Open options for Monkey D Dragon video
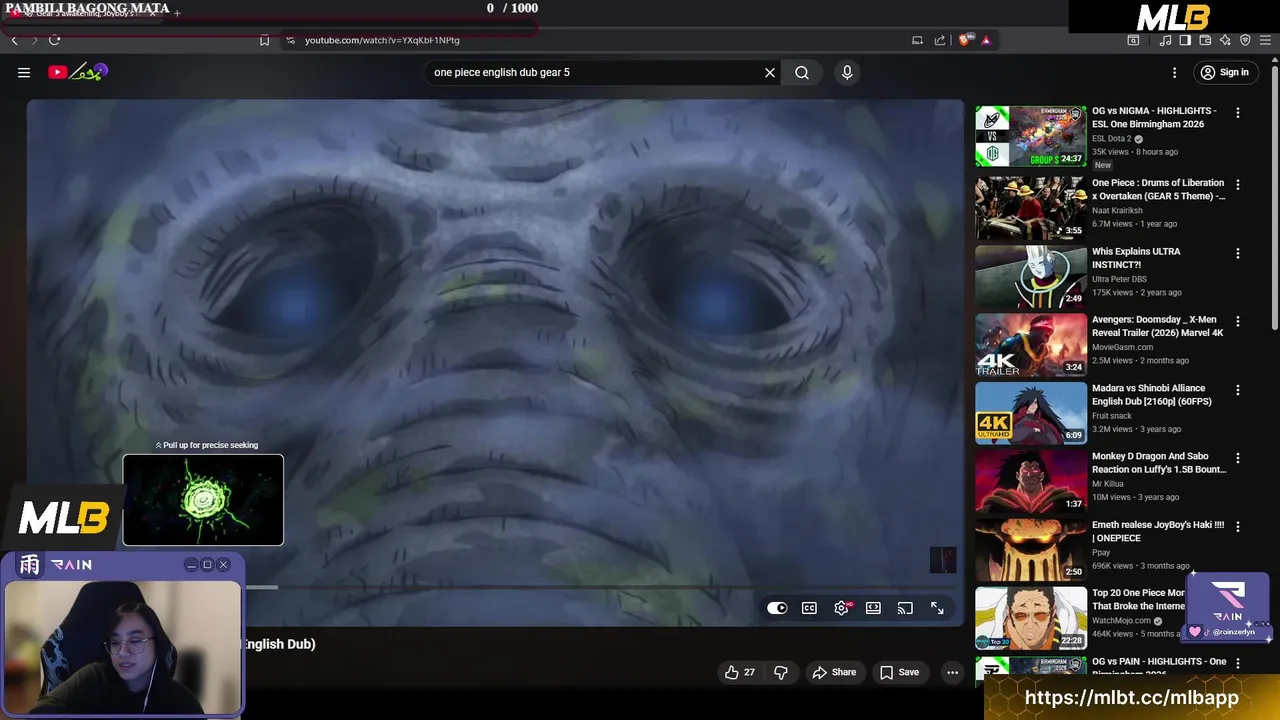The height and width of the screenshot is (720, 1280). pyautogui.click(x=1238, y=458)
